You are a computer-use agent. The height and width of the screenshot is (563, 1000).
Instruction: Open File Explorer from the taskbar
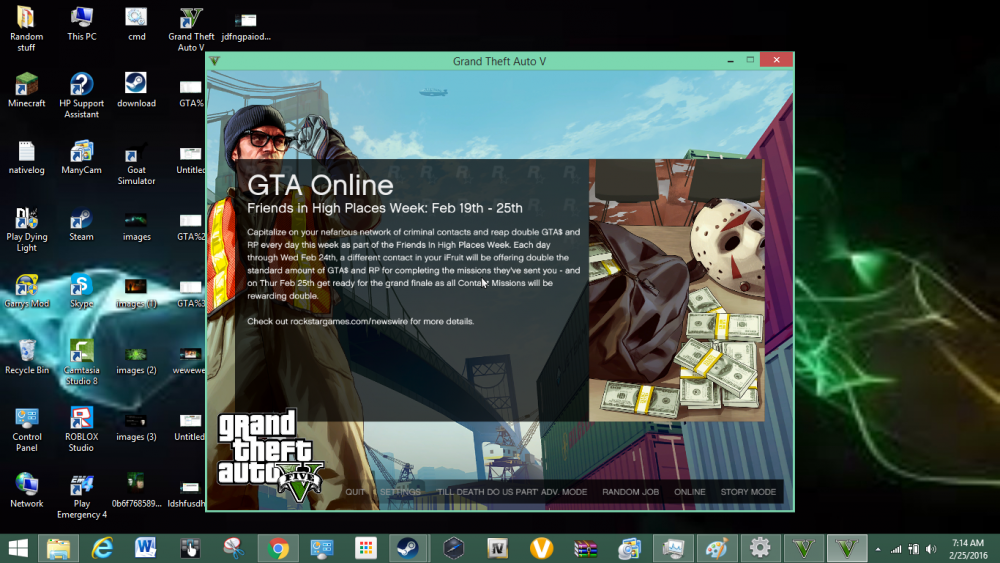coord(59,548)
